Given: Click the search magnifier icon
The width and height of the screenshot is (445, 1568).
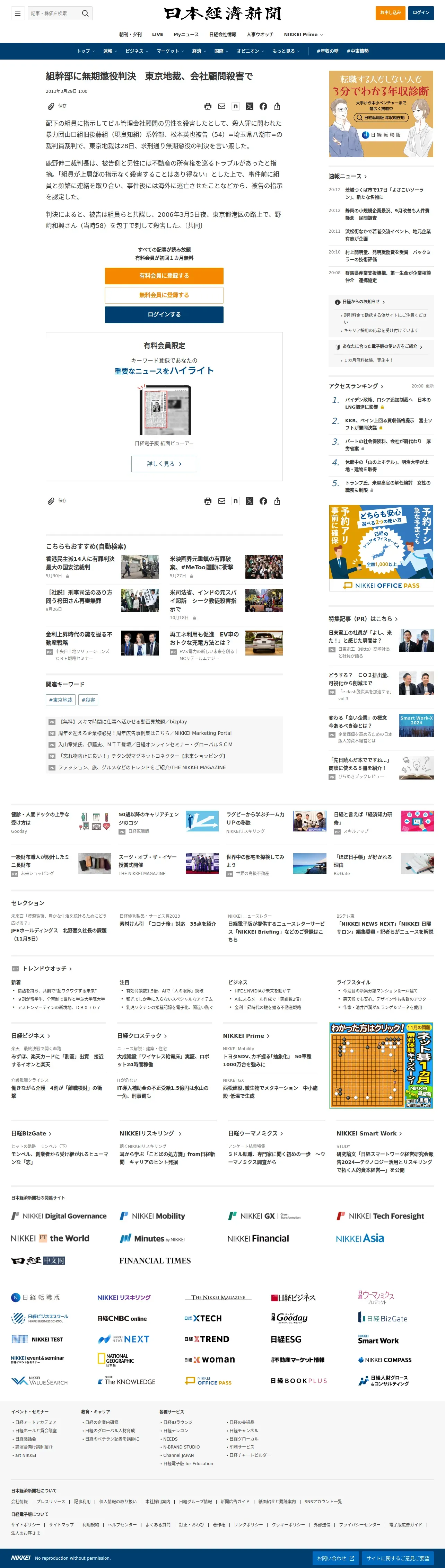Looking at the screenshot, I should click(85, 13).
